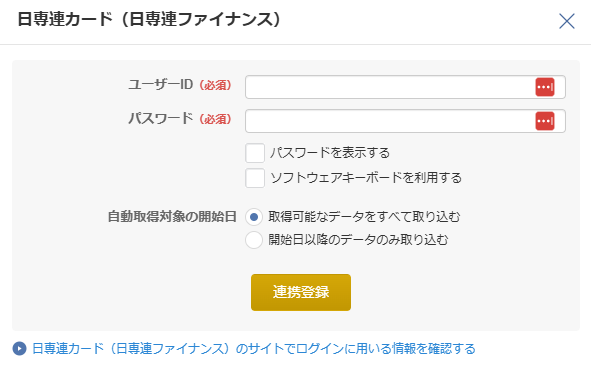Click the ソフトウェアキーボードを利用する label text
Screen dimensions: 591x366
tap(366, 178)
